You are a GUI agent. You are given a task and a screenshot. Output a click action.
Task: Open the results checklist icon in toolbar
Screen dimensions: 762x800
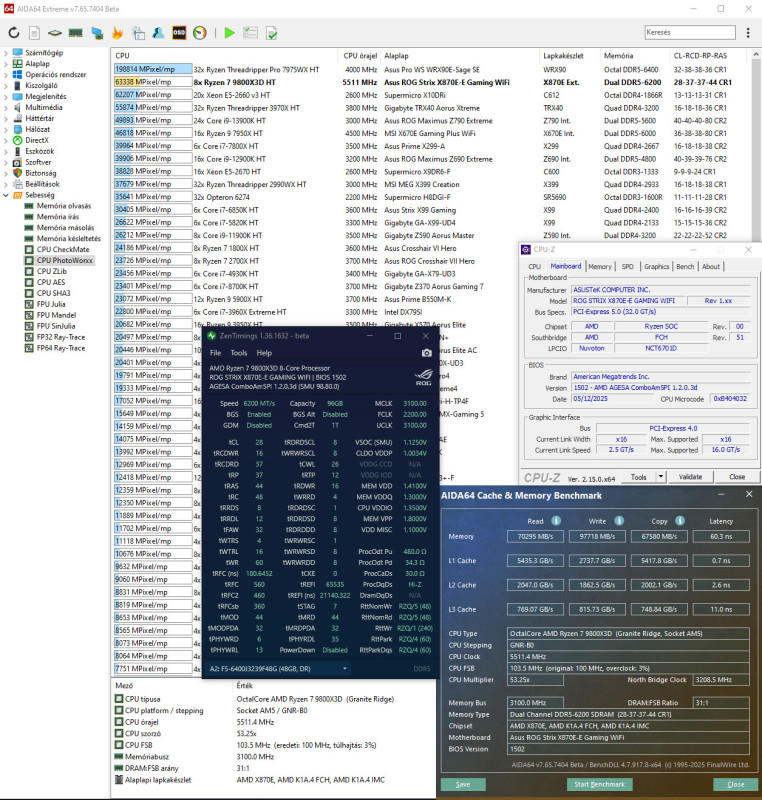click(x=250, y=33)
